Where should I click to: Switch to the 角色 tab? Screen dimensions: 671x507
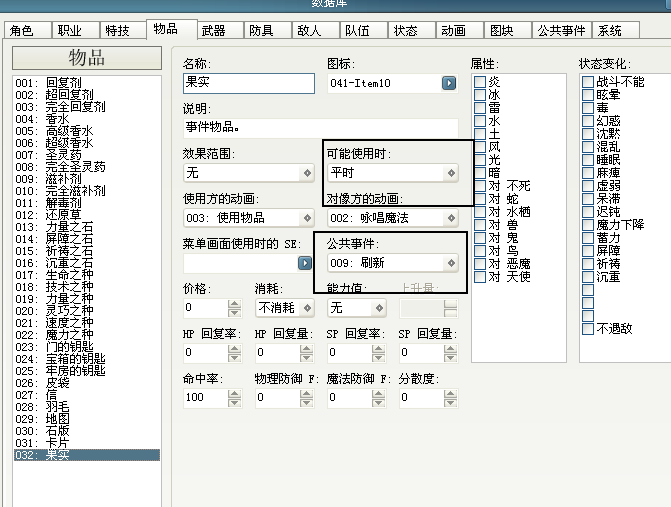tap(28, 30)
